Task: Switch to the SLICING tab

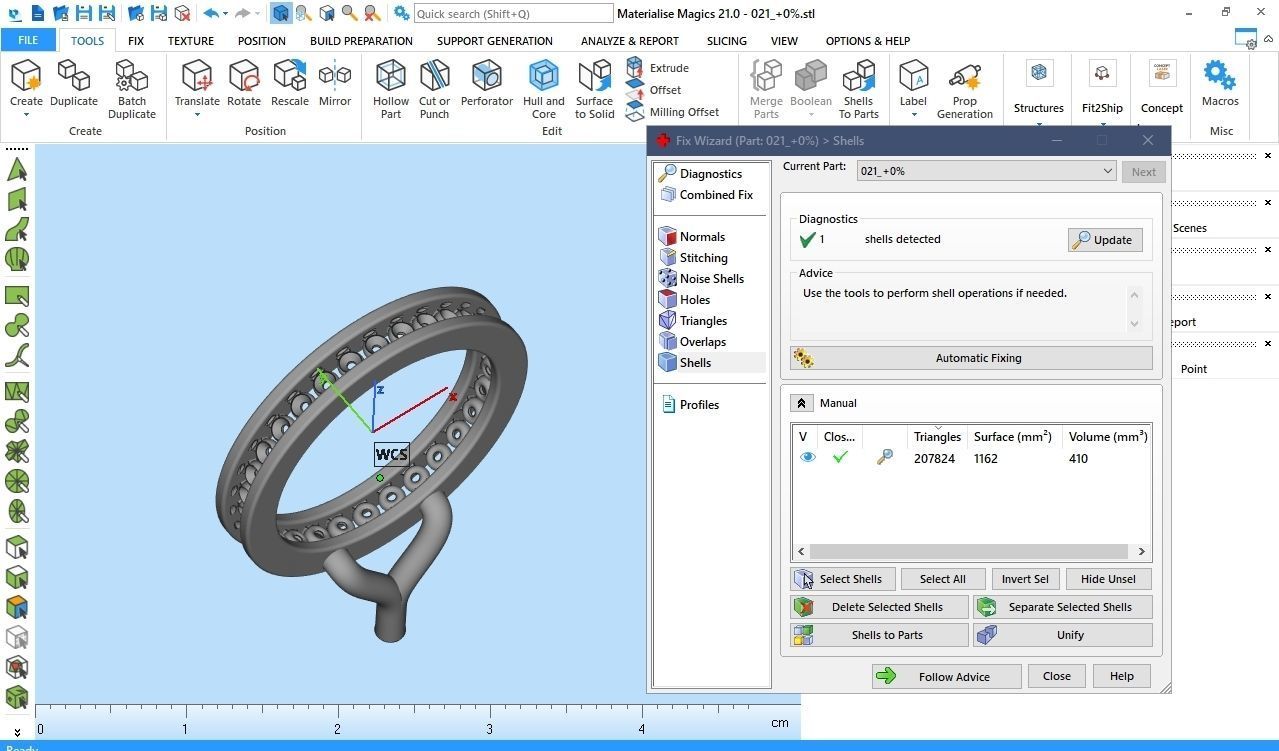Action: tap(726, 41)
